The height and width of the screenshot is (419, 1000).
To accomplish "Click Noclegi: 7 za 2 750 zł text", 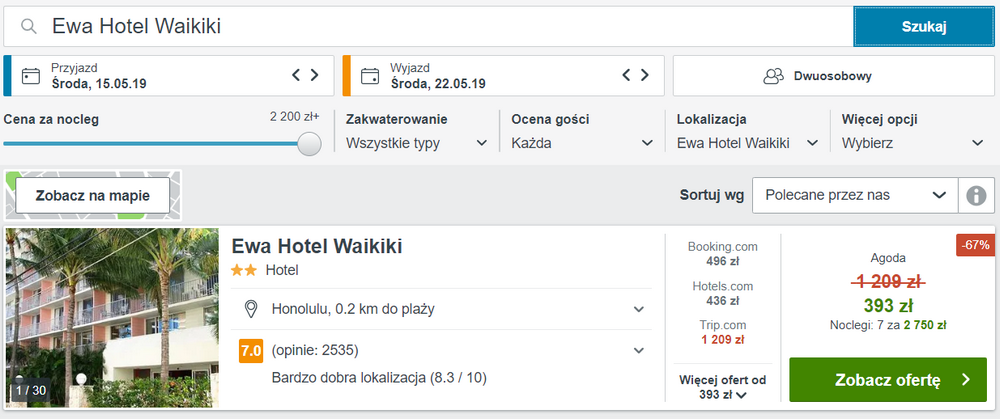I will (888, 325).
